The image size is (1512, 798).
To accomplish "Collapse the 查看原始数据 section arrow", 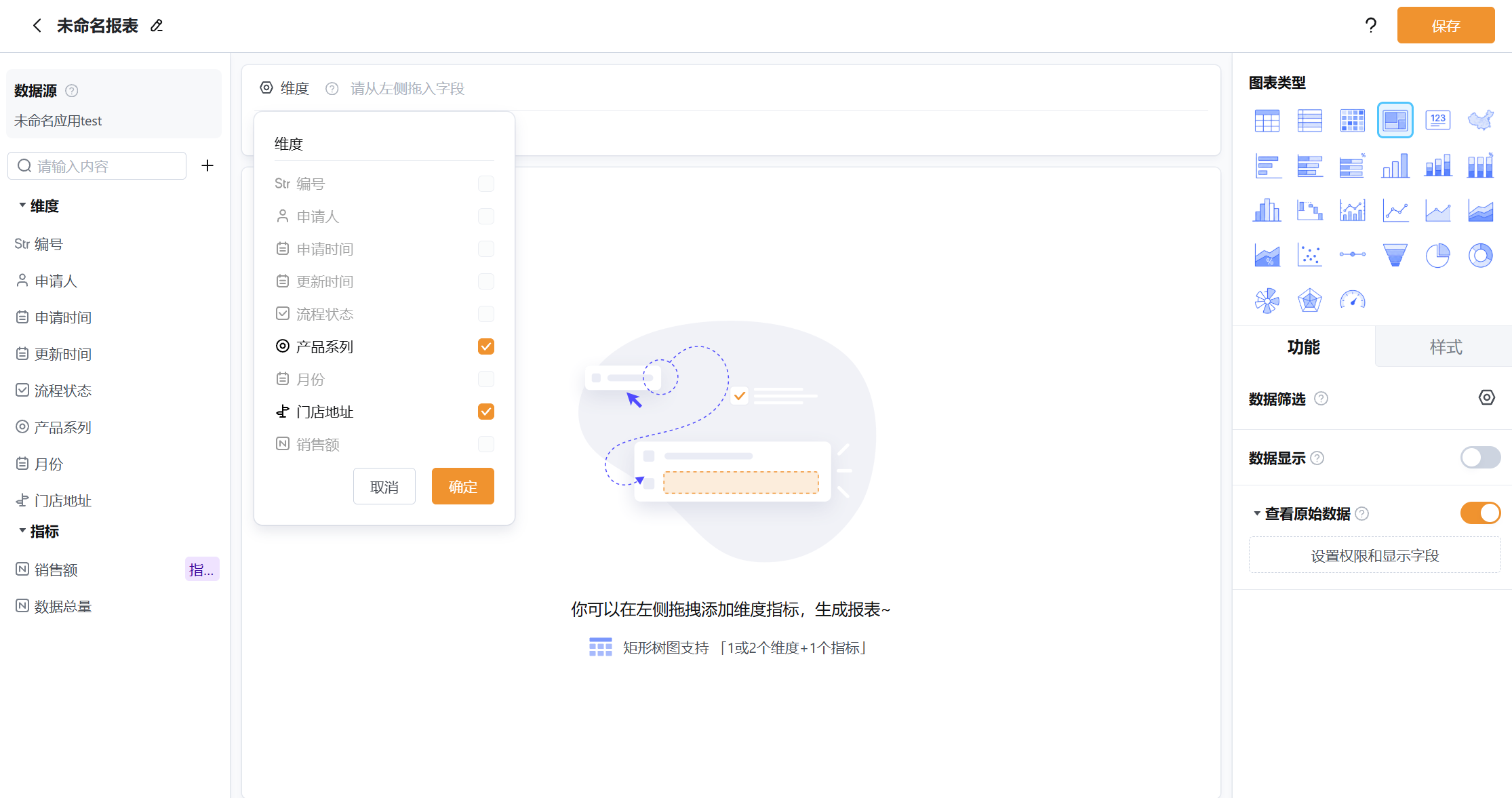I will [x=1256, y=514].
